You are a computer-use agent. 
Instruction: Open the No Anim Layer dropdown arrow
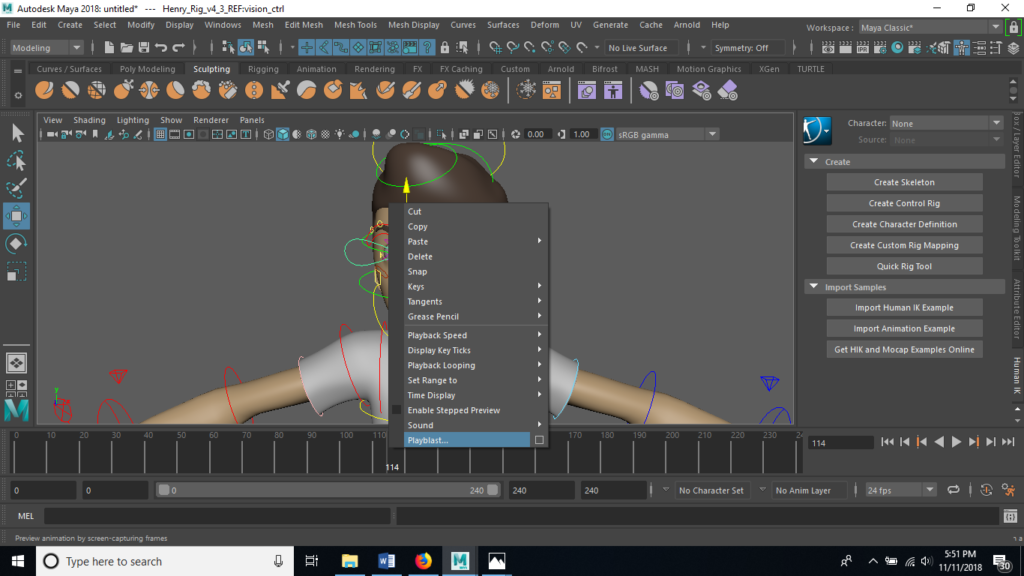(762, 490)
